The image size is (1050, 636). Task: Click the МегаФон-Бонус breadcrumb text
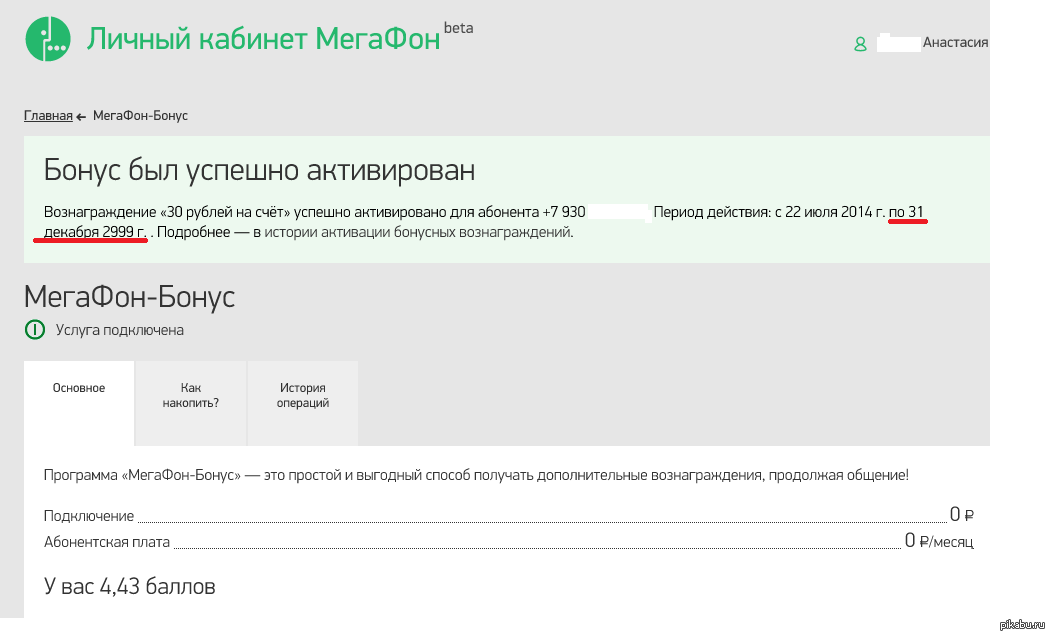click(141, 116)
